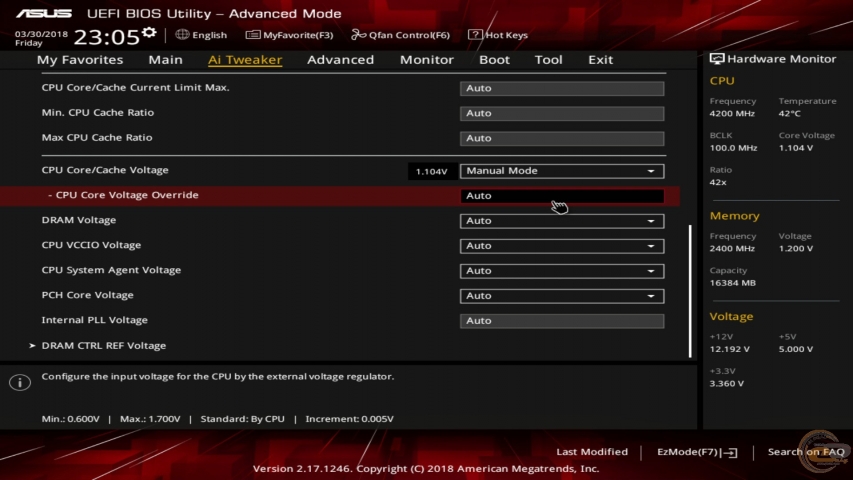Click the 5.000 V reading
The height and width of the screenshot is (480, 853).
coord(796,349)
